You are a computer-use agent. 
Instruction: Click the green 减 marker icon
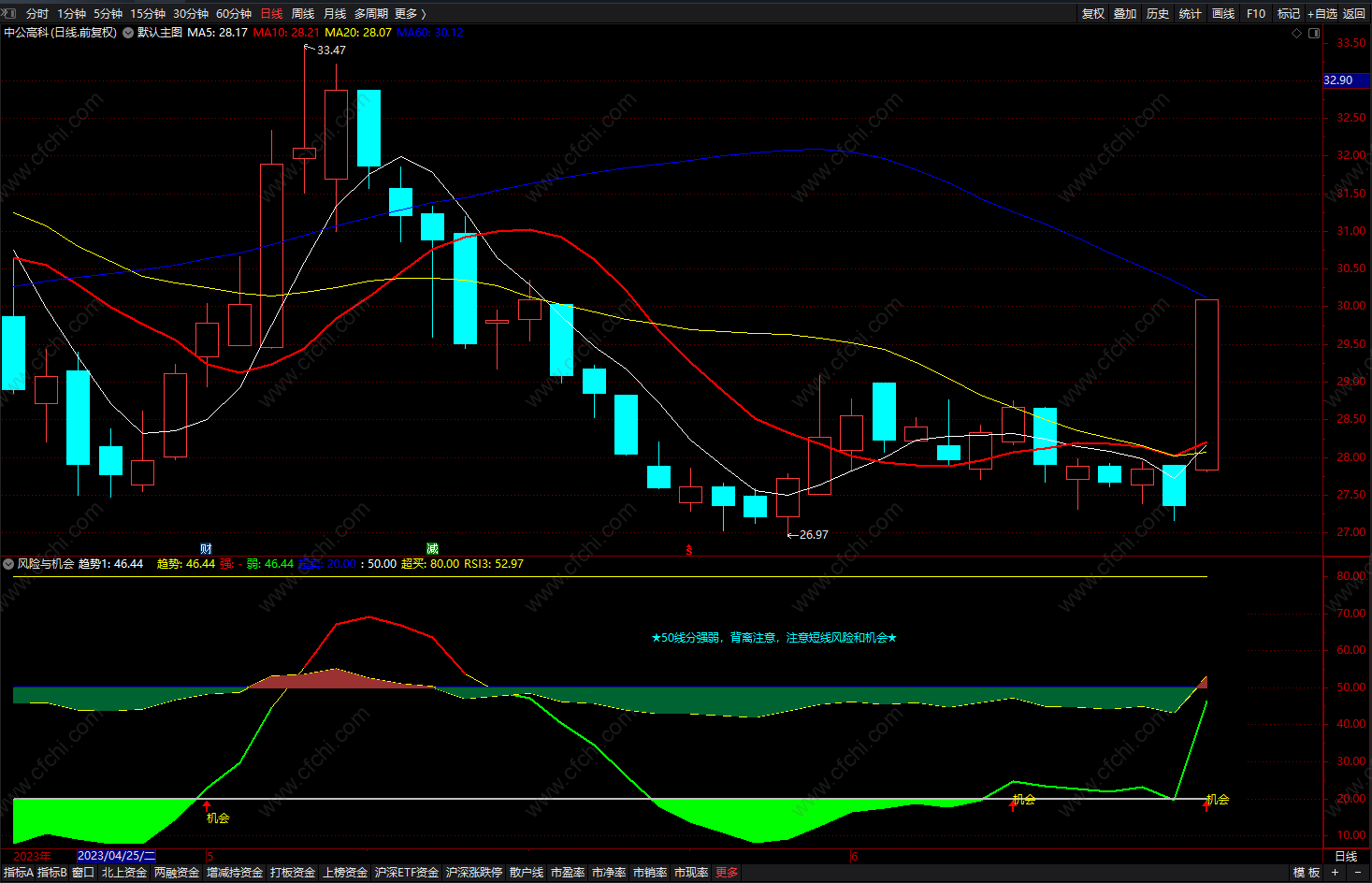click(432, 549)
